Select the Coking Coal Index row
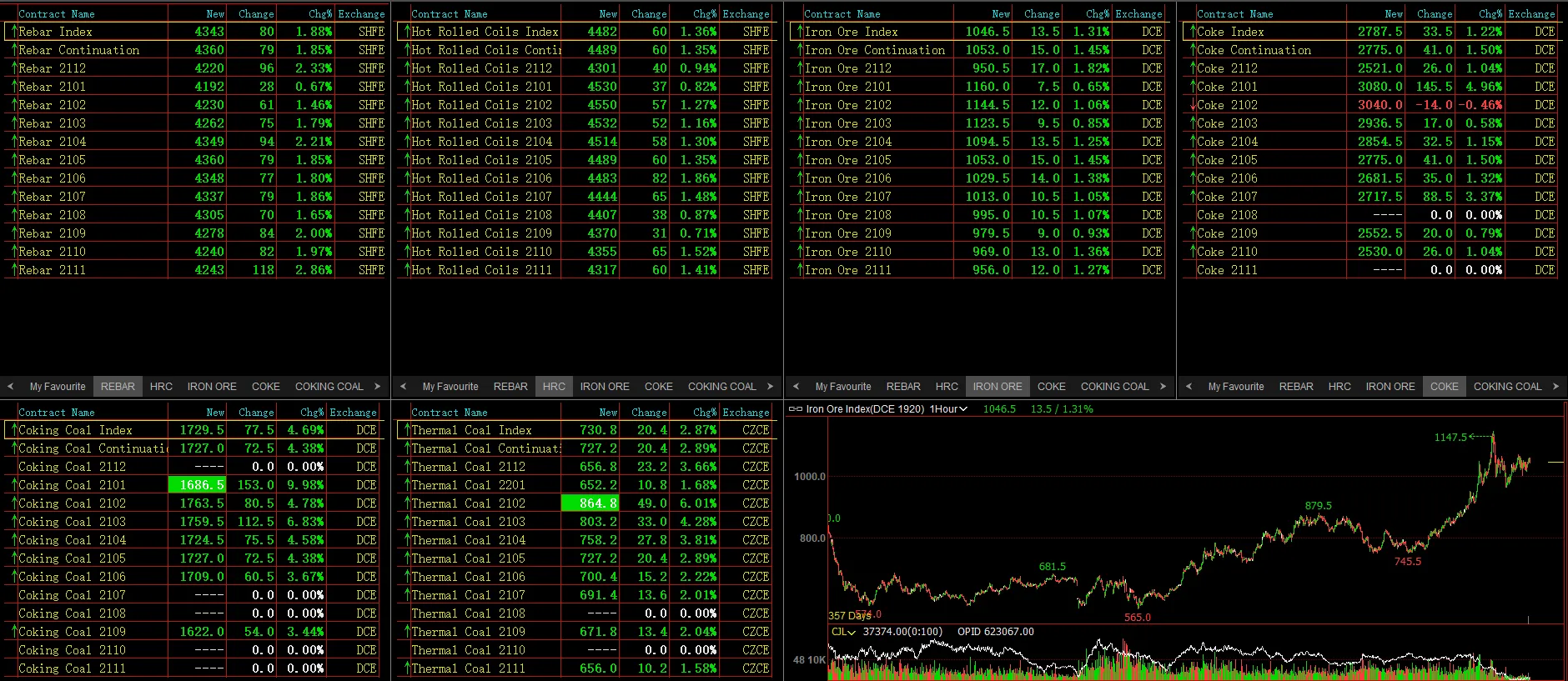Viewport: 1568px width, 681px height. [193, 430]
